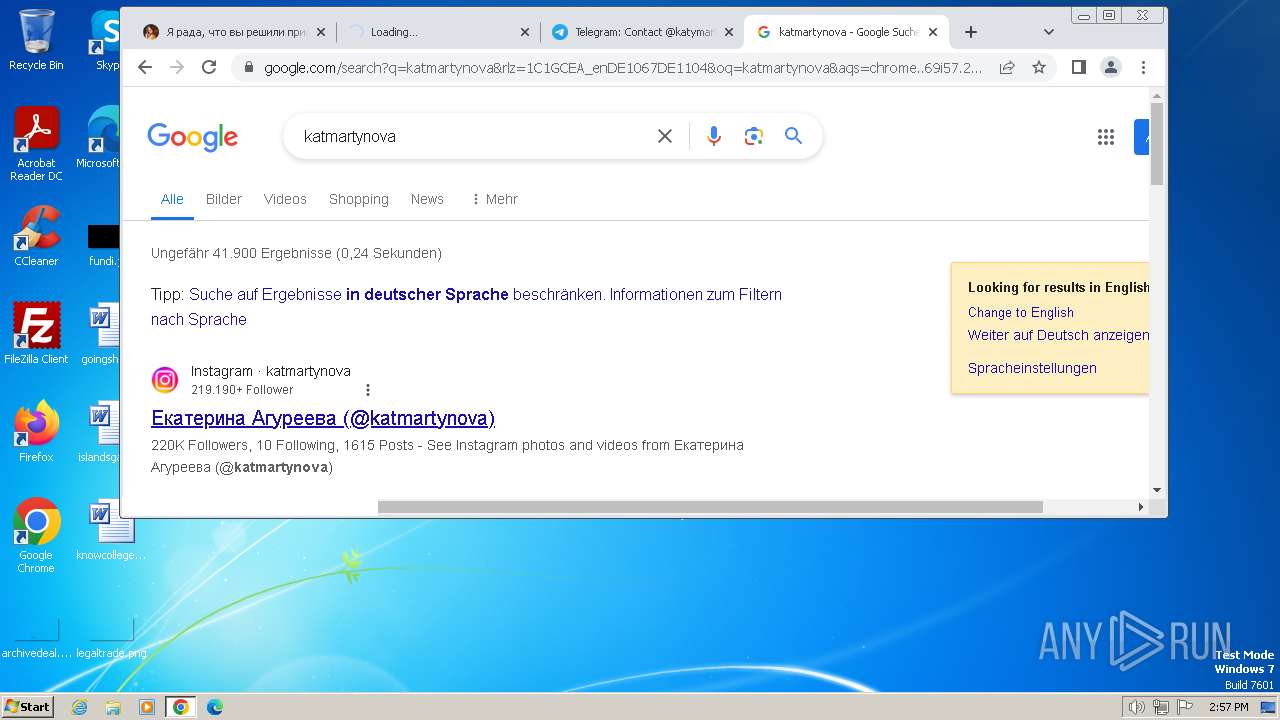Screen dimensions: 1280x720
Task: Open the Екатерина Агуреева Instagram result
Action: pyautogui.click(x=323, y=418)
